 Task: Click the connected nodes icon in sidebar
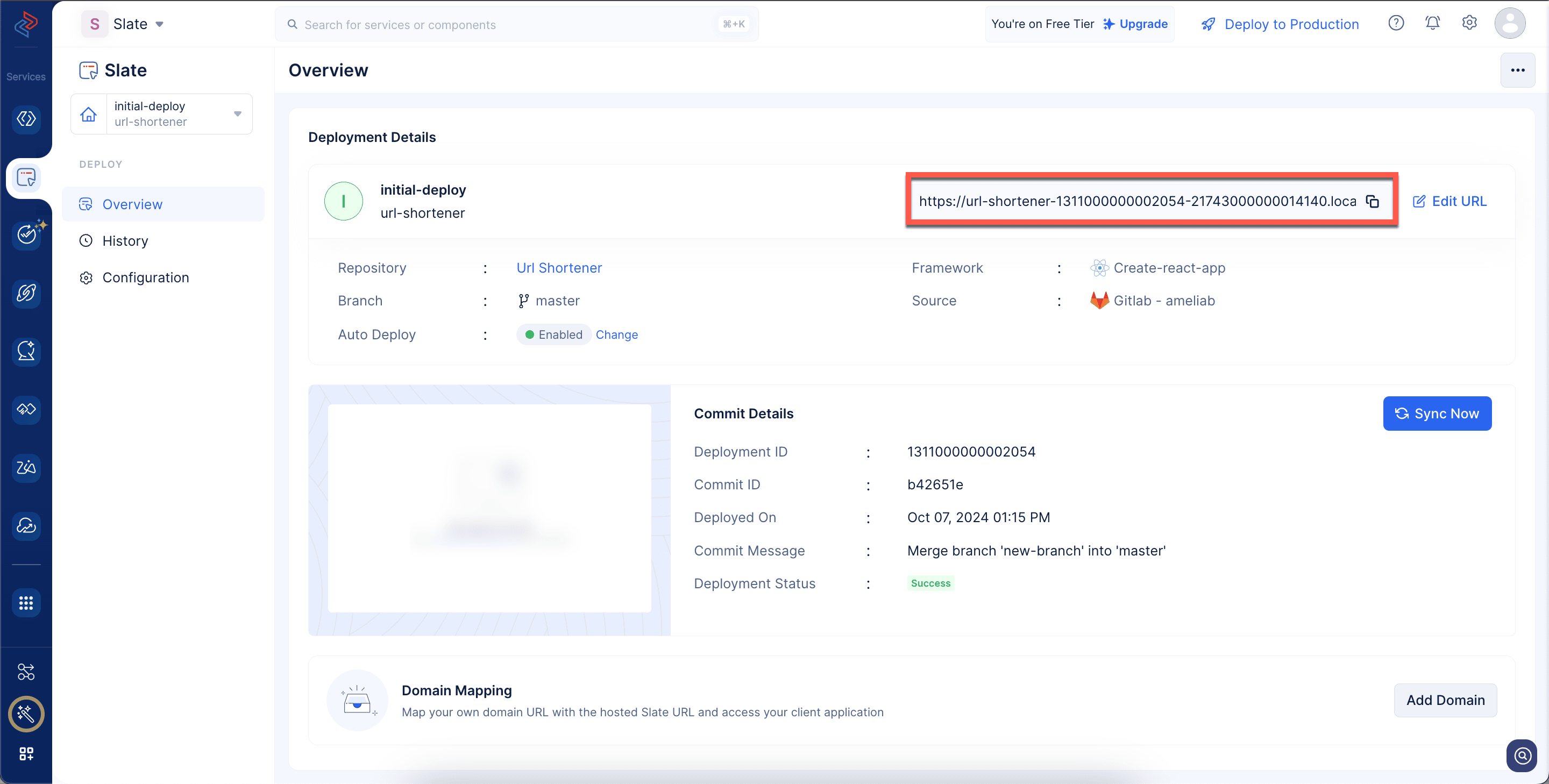pos(26,672)
